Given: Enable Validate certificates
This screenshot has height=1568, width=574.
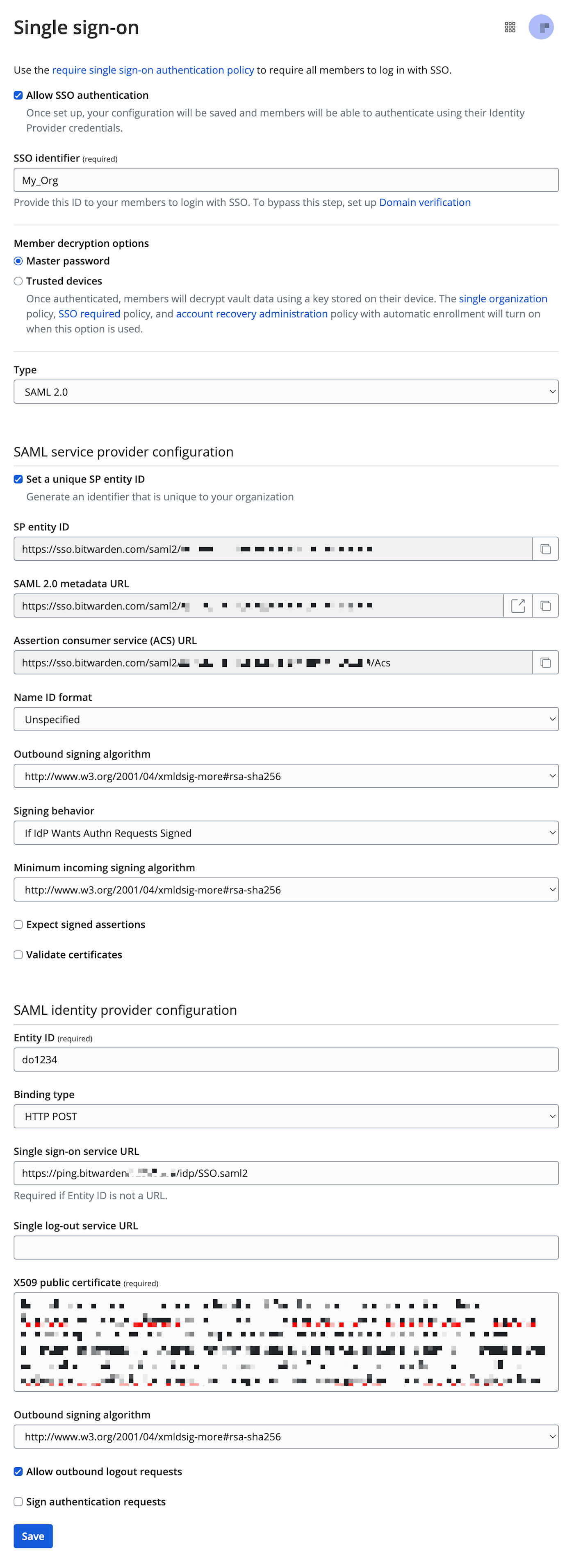Looking at the screenshot, I should pos(18,954).
